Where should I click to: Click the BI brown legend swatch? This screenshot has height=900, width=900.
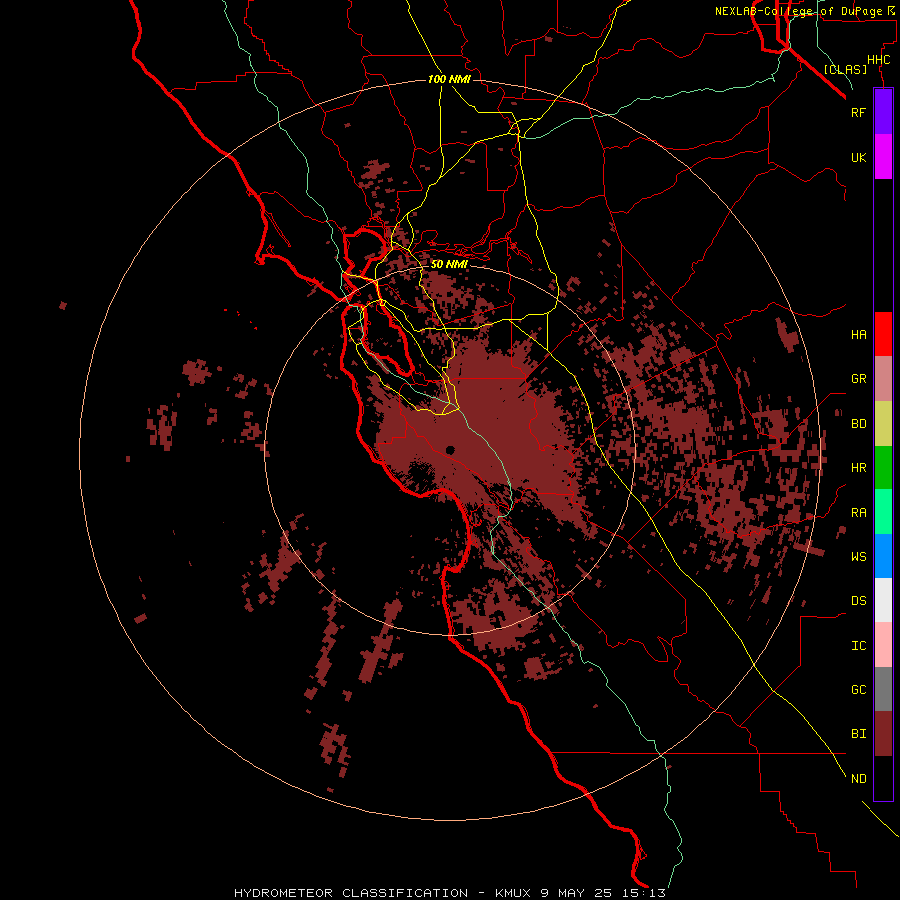[883, 734]
